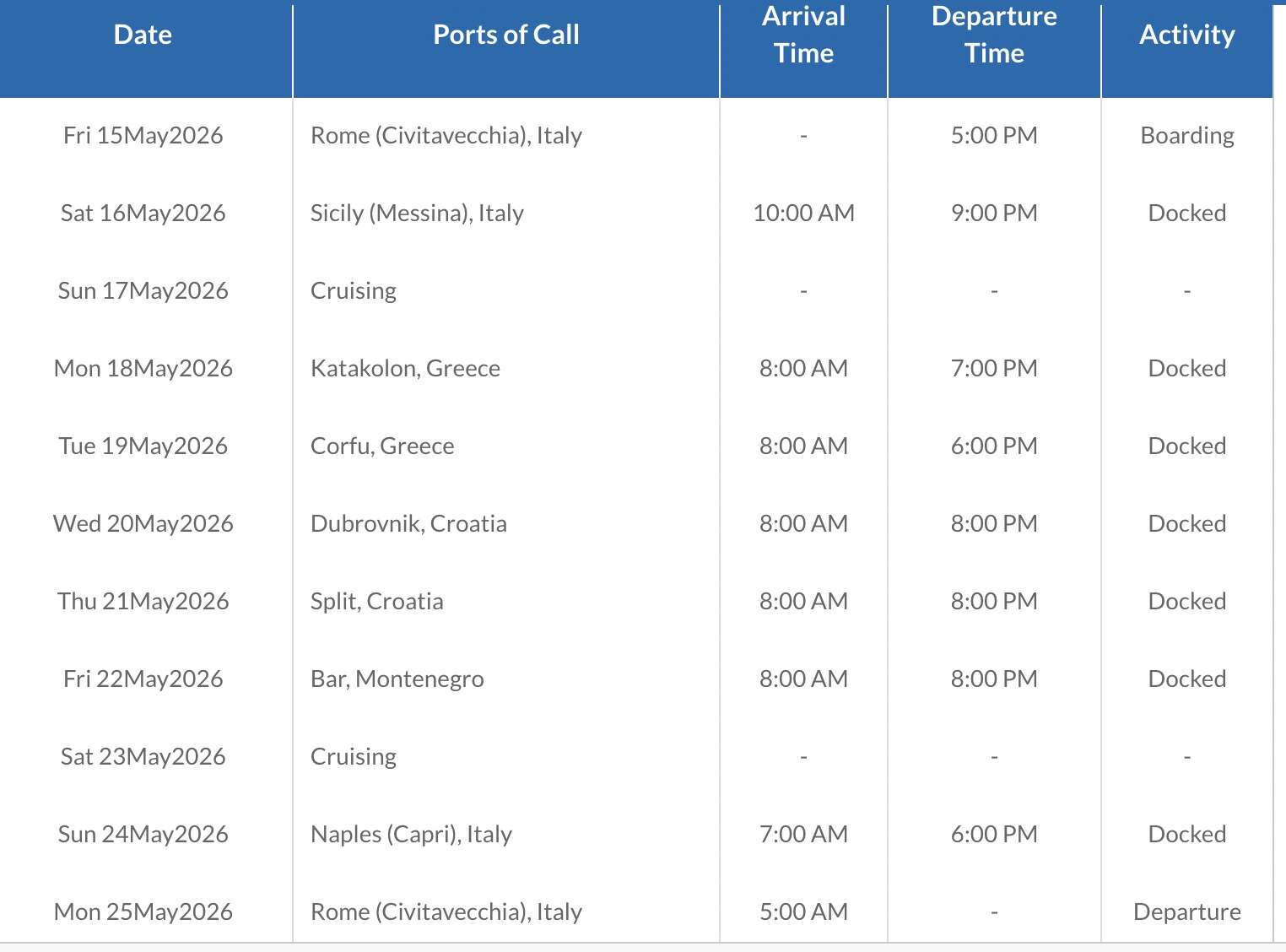Click the Arrival Time column header
Screen dimensions: 1286x952
click(x=803, y=35)
